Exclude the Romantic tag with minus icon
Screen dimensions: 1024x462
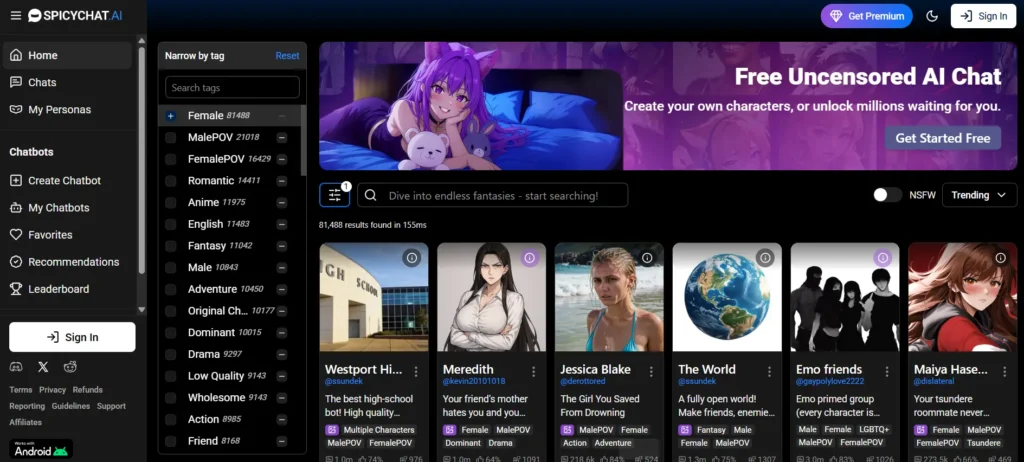pyautogui.click(x=281, y=180)
